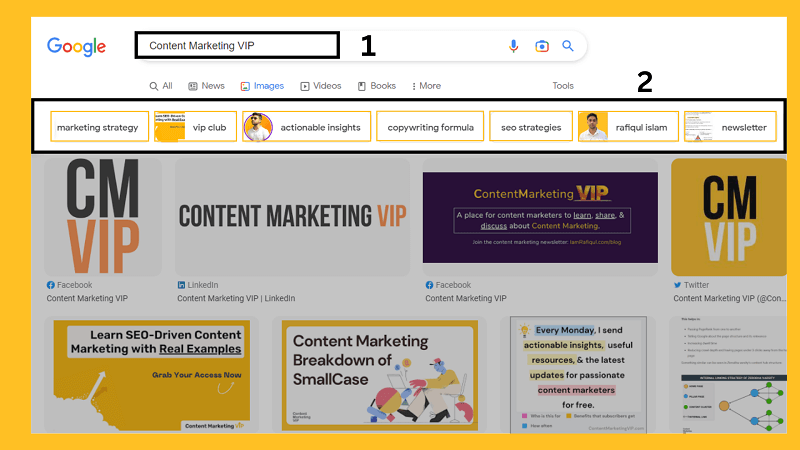The image size is (800, 450).
Task: Switch to the All results tab
Action: coord(161,86)
